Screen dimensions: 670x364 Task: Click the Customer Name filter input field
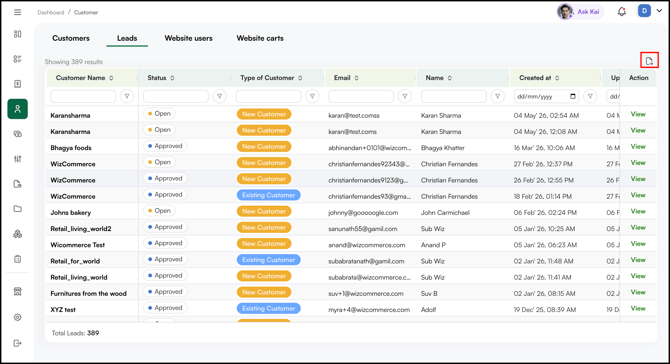click(x=83, y=96)
